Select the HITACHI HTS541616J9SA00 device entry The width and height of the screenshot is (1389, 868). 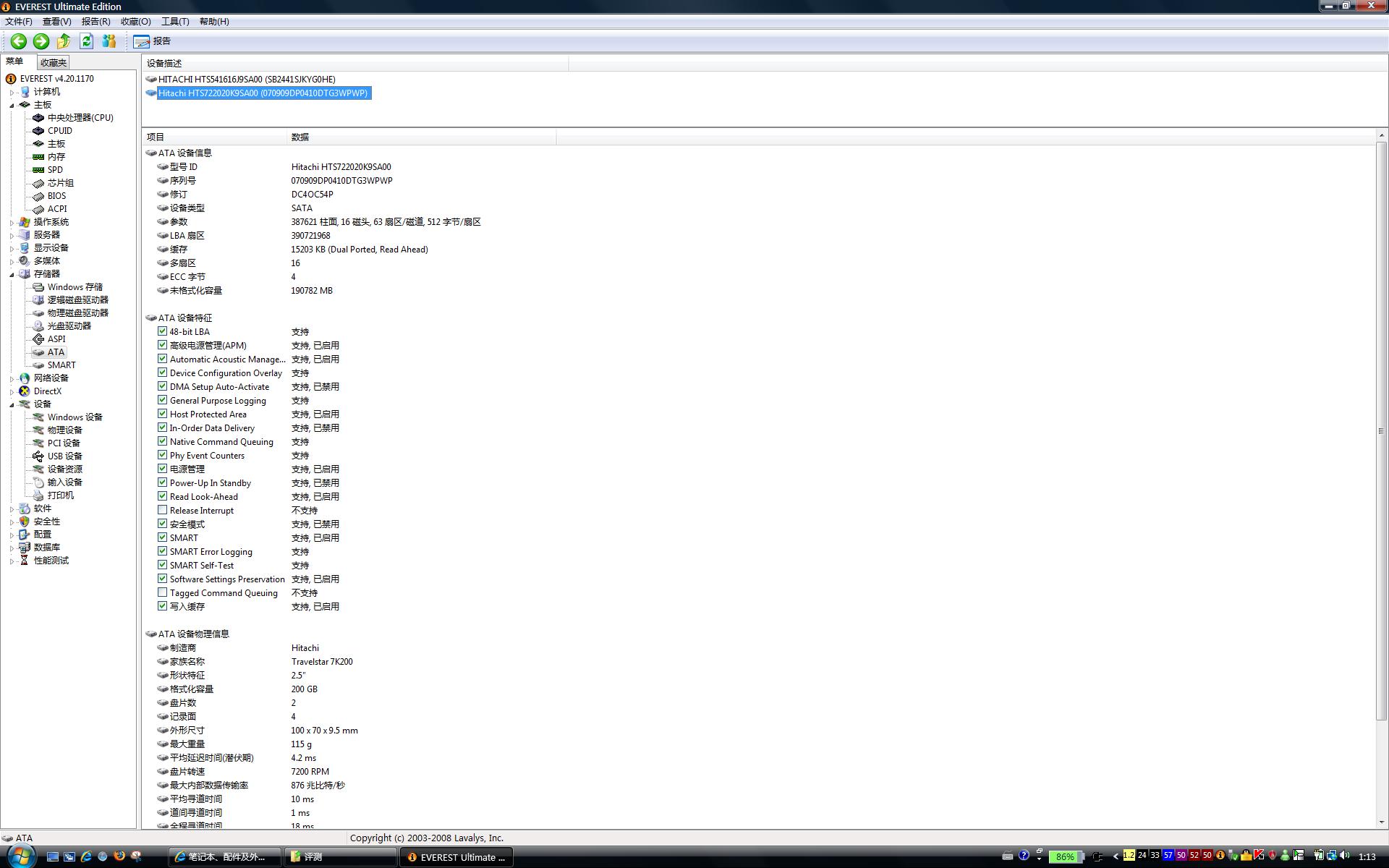click(x=246, y=80)
